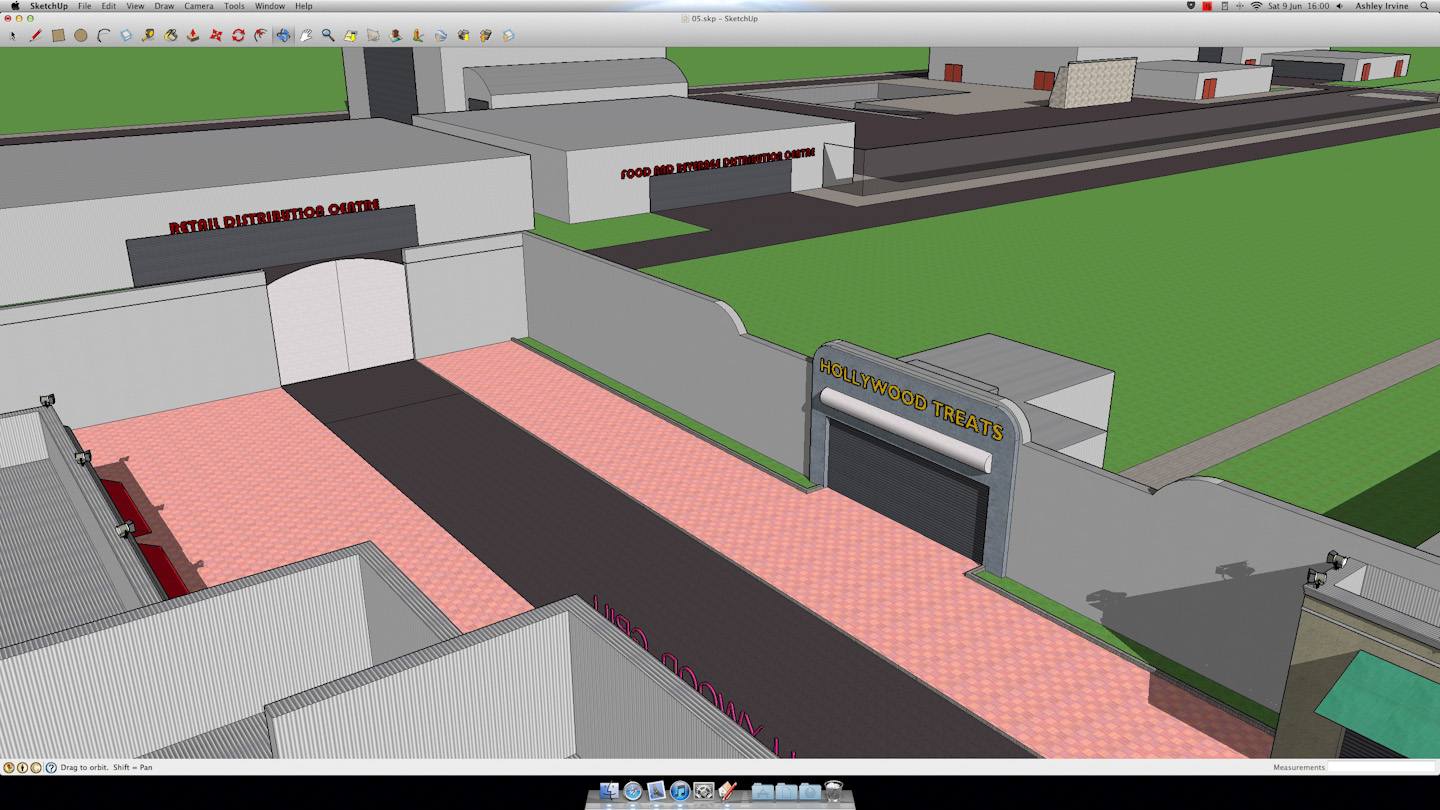The width and height of the screenshot is (1440, 810).
Task: Choose the Rectangle drawing tool
Action: tap(58, 36)
